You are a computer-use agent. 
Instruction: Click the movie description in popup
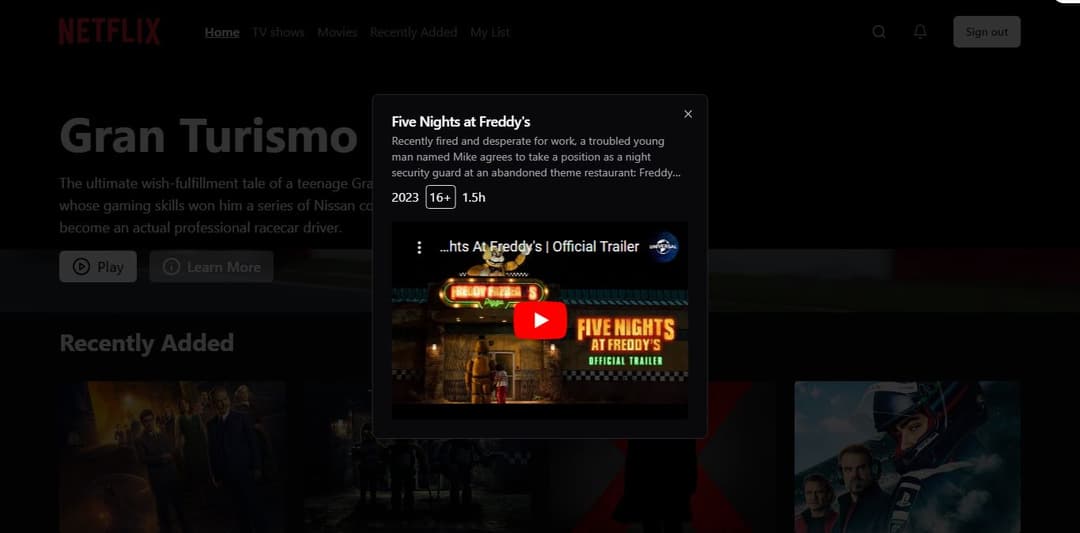[536, 157]
